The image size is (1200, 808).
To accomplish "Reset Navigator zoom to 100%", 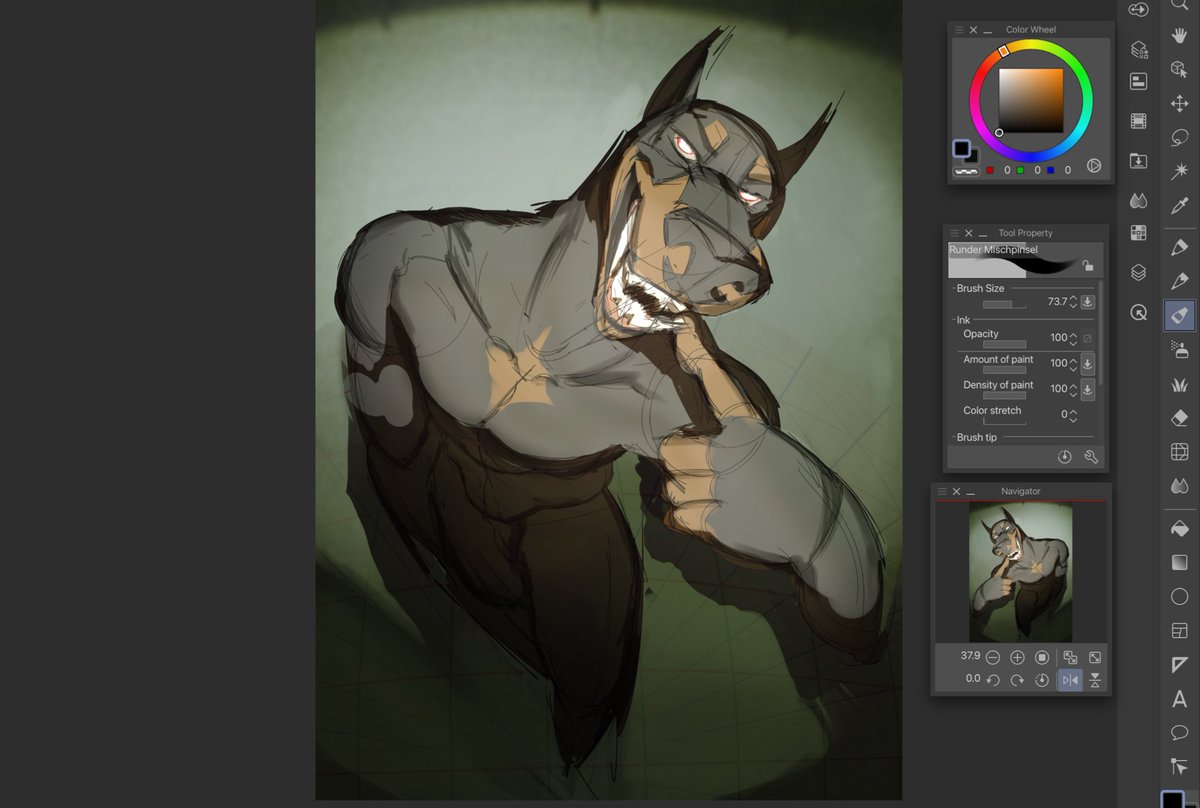I will pos(1042,657).
